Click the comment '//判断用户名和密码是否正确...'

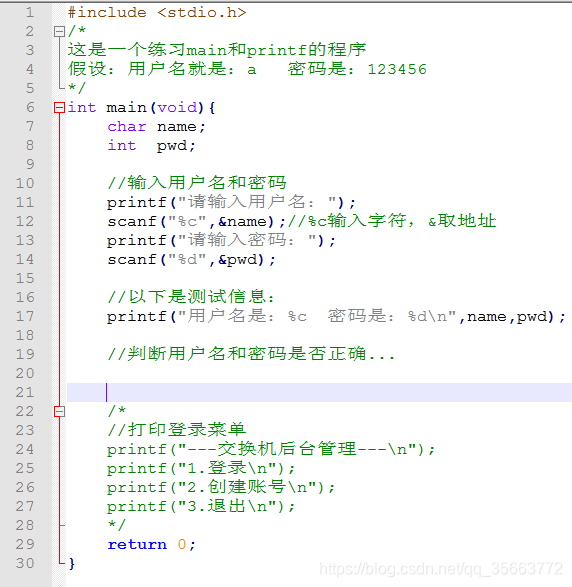click(251, 354)
